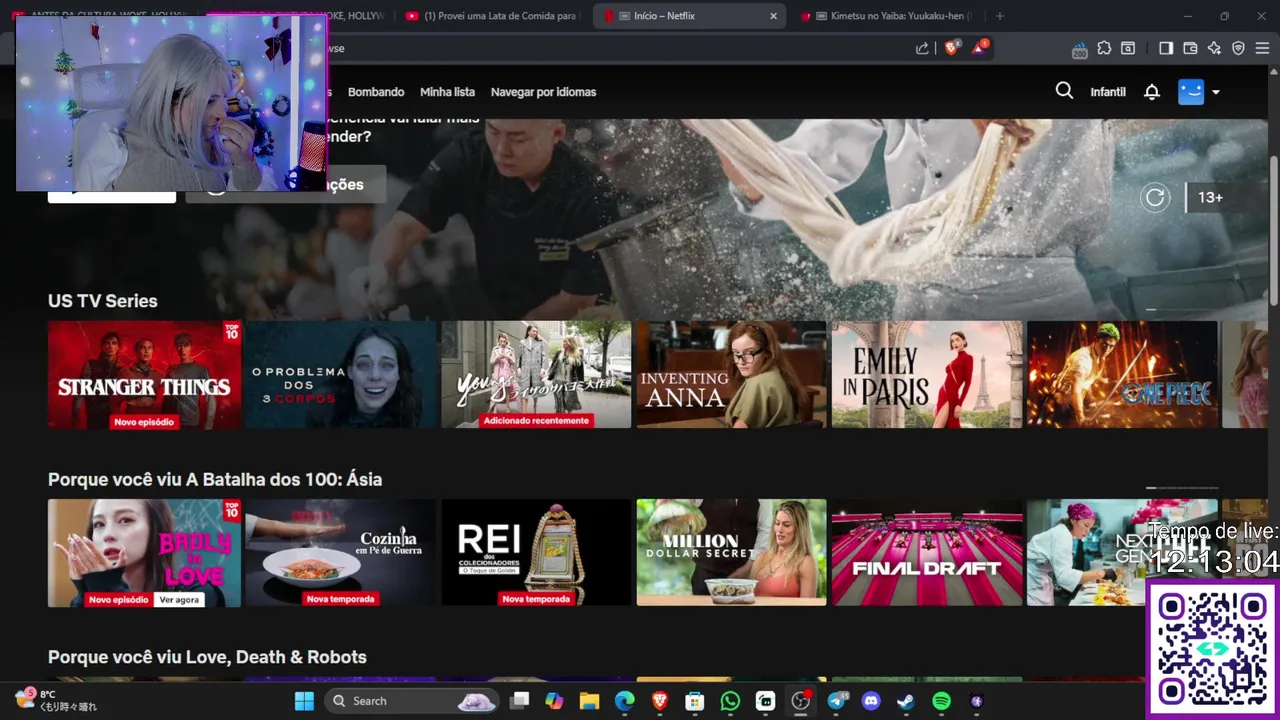
Task: Click the blue smiley profile avatar
Action: click(1191, 92)
